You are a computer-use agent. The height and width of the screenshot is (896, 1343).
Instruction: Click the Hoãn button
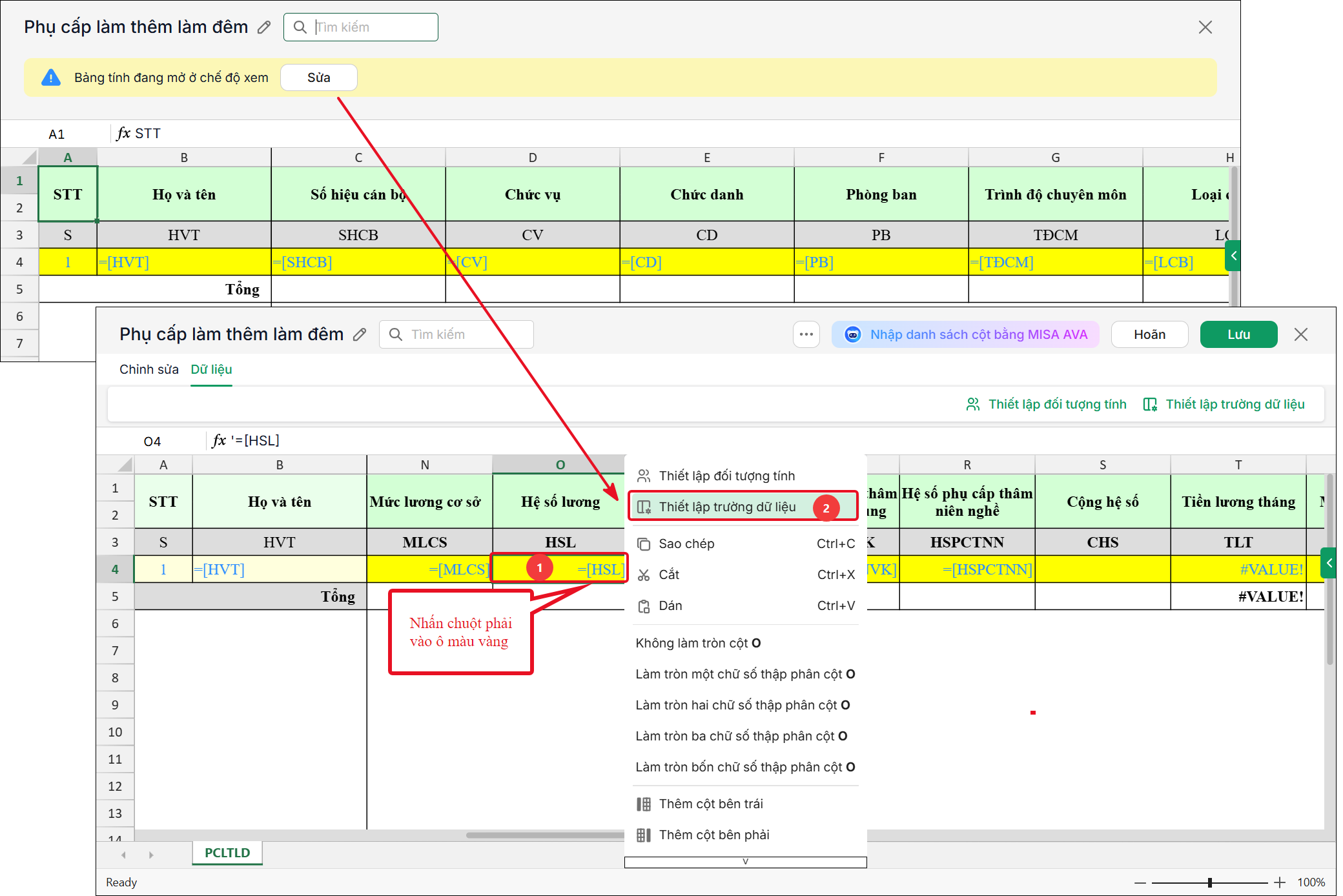click(1149, 334)
